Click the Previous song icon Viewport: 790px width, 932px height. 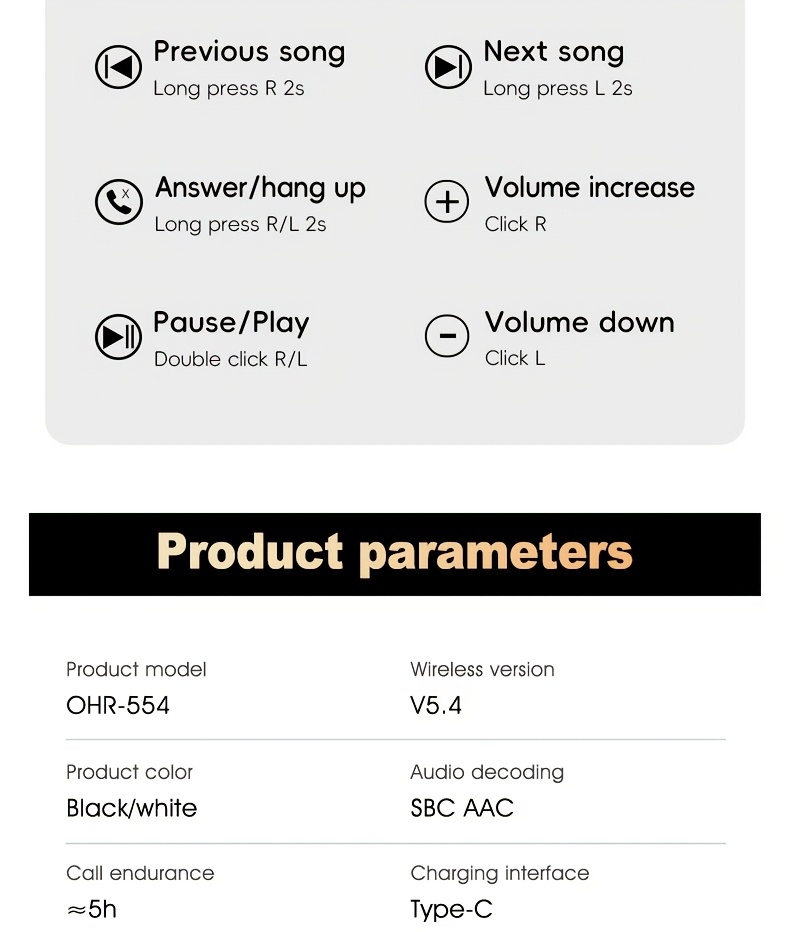tap(118, 67)
